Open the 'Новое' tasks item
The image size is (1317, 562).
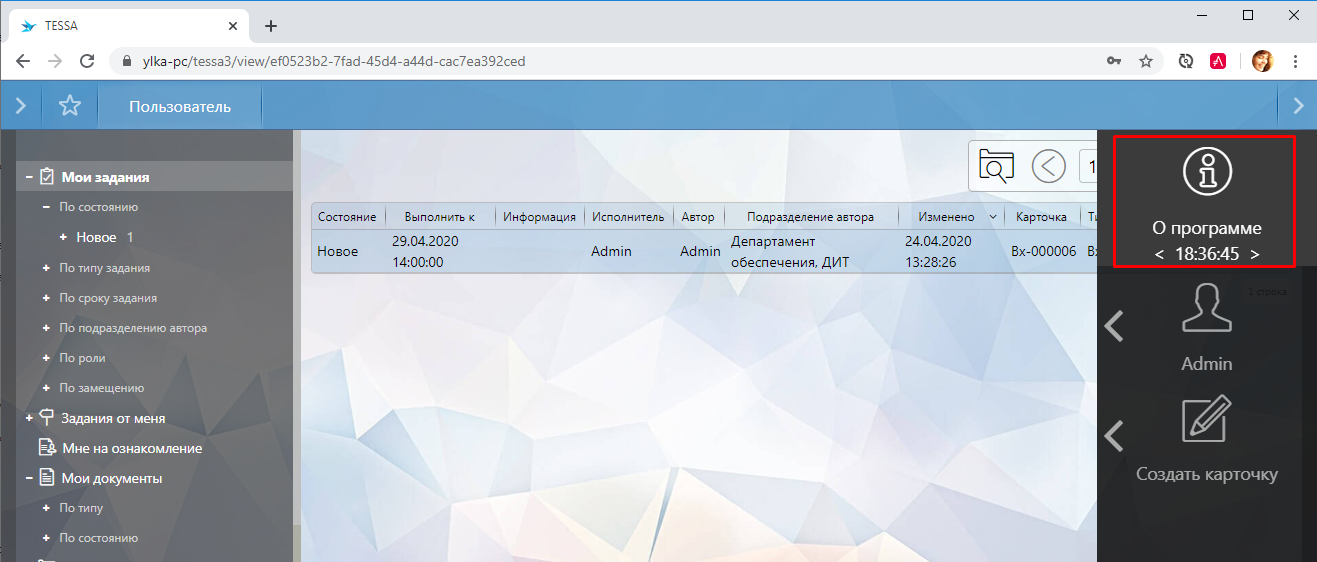click(96, 237)
